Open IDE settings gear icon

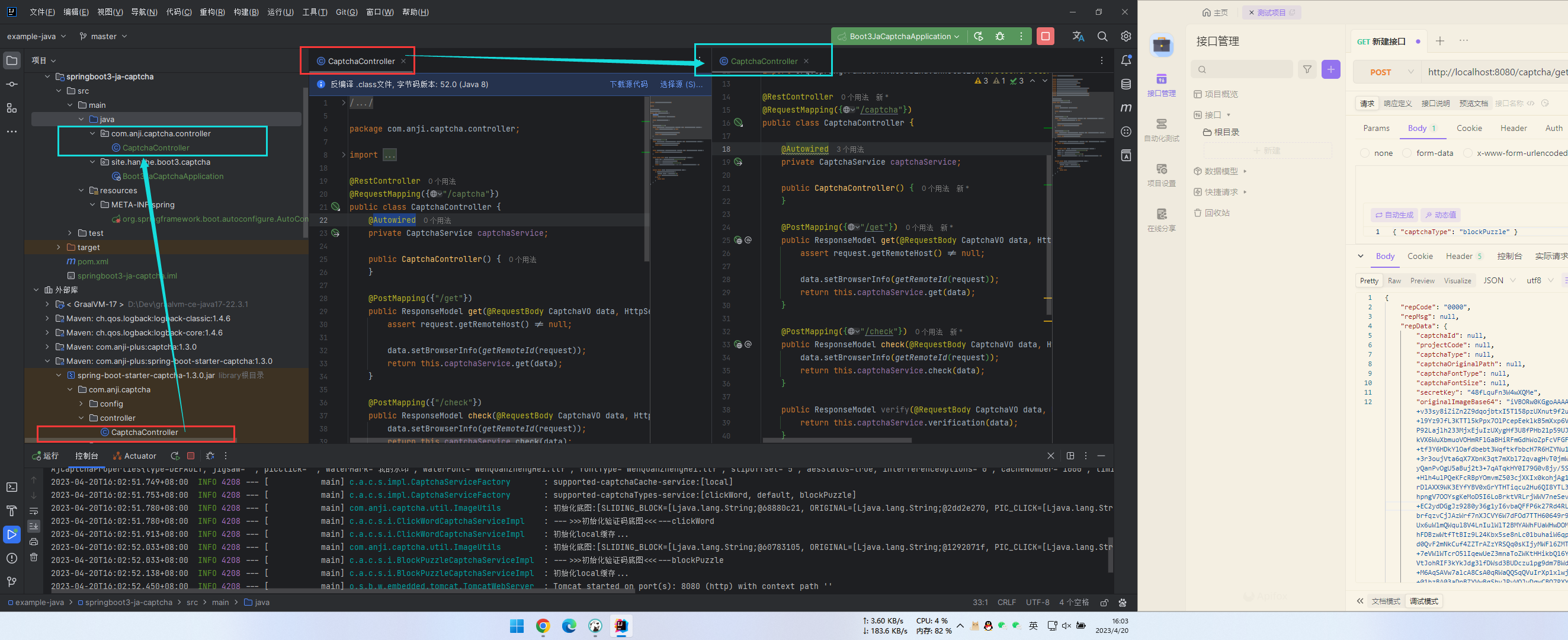pos(1126,37)
